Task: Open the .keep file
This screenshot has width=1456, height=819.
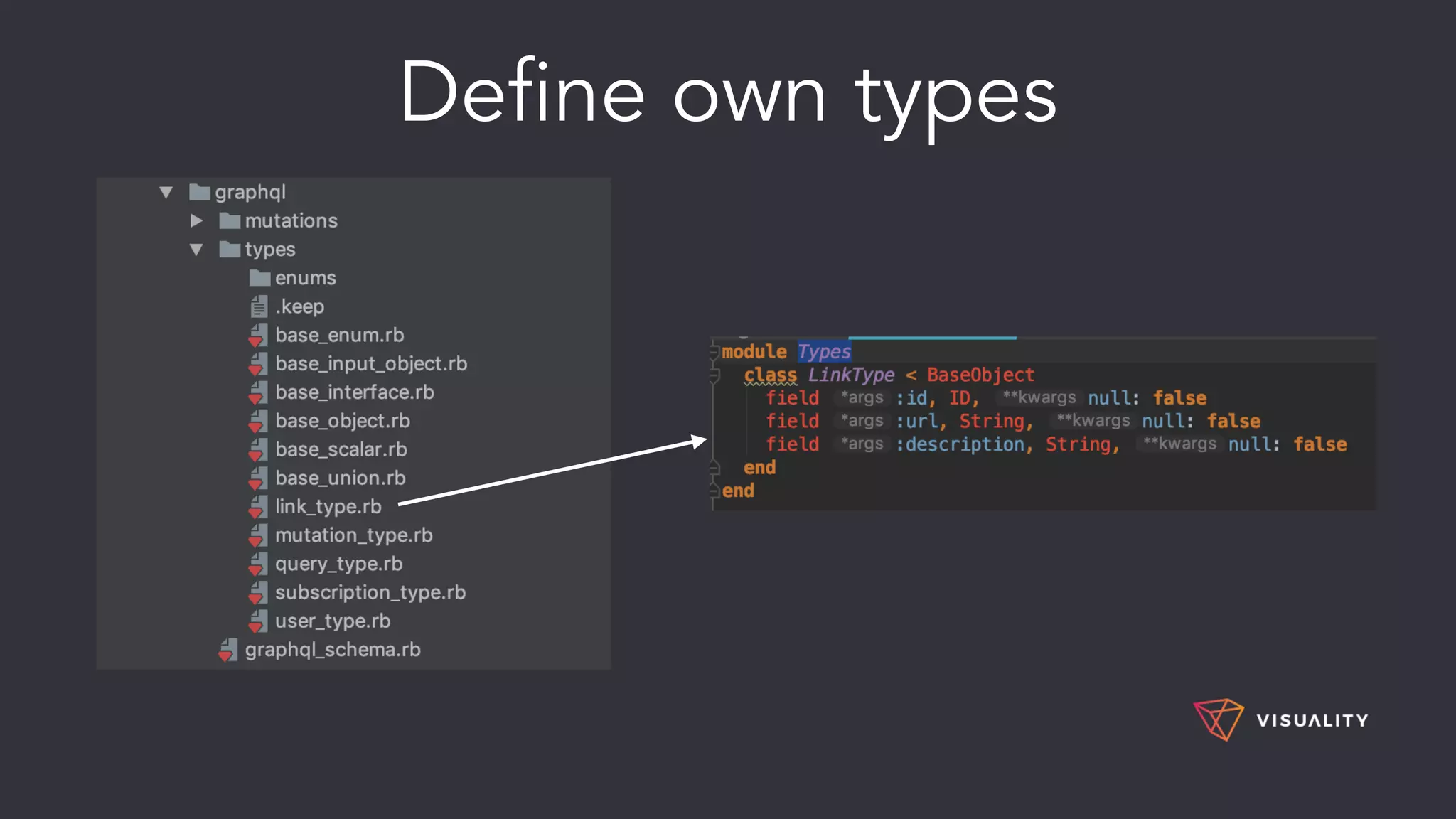Action: (x=300, y=306)
